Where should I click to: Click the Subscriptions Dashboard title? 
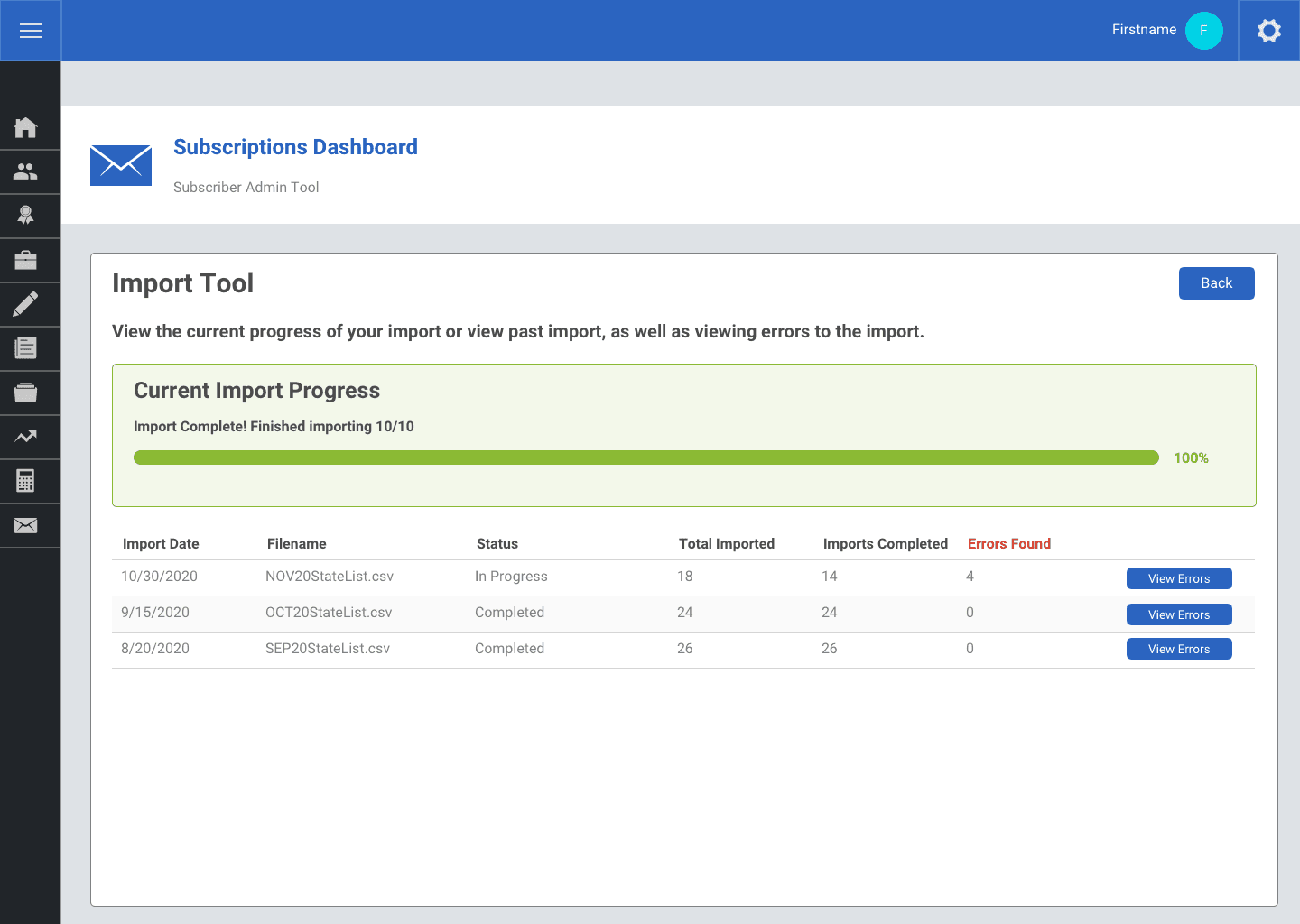pos(295,147)
